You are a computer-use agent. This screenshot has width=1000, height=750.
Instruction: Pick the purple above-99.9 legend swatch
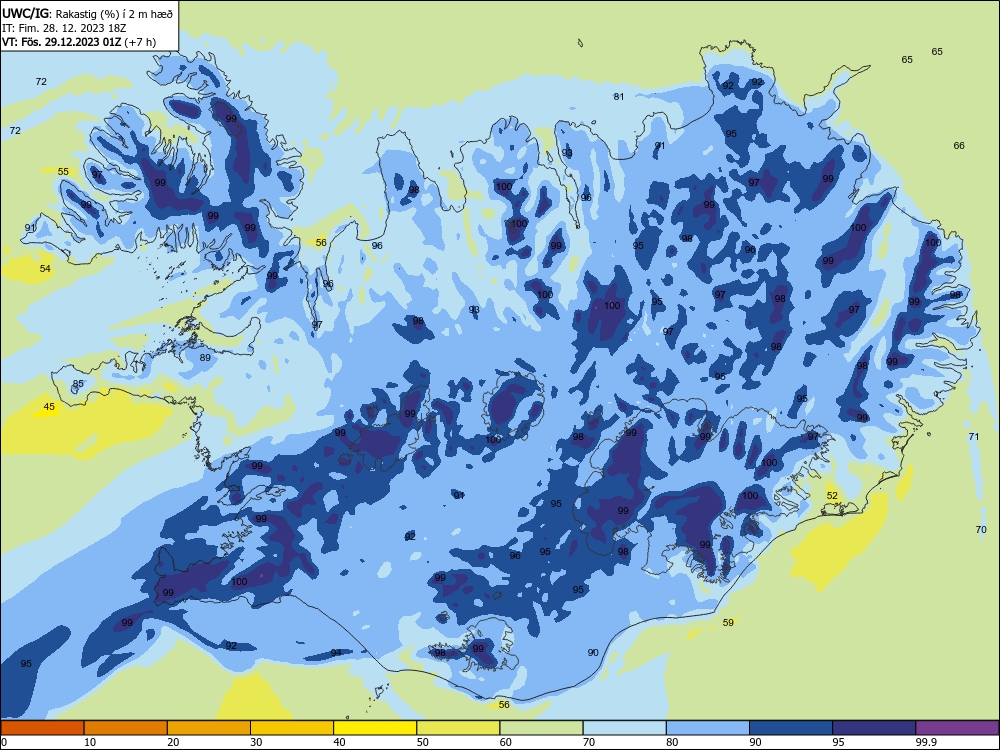pos(957,728)
